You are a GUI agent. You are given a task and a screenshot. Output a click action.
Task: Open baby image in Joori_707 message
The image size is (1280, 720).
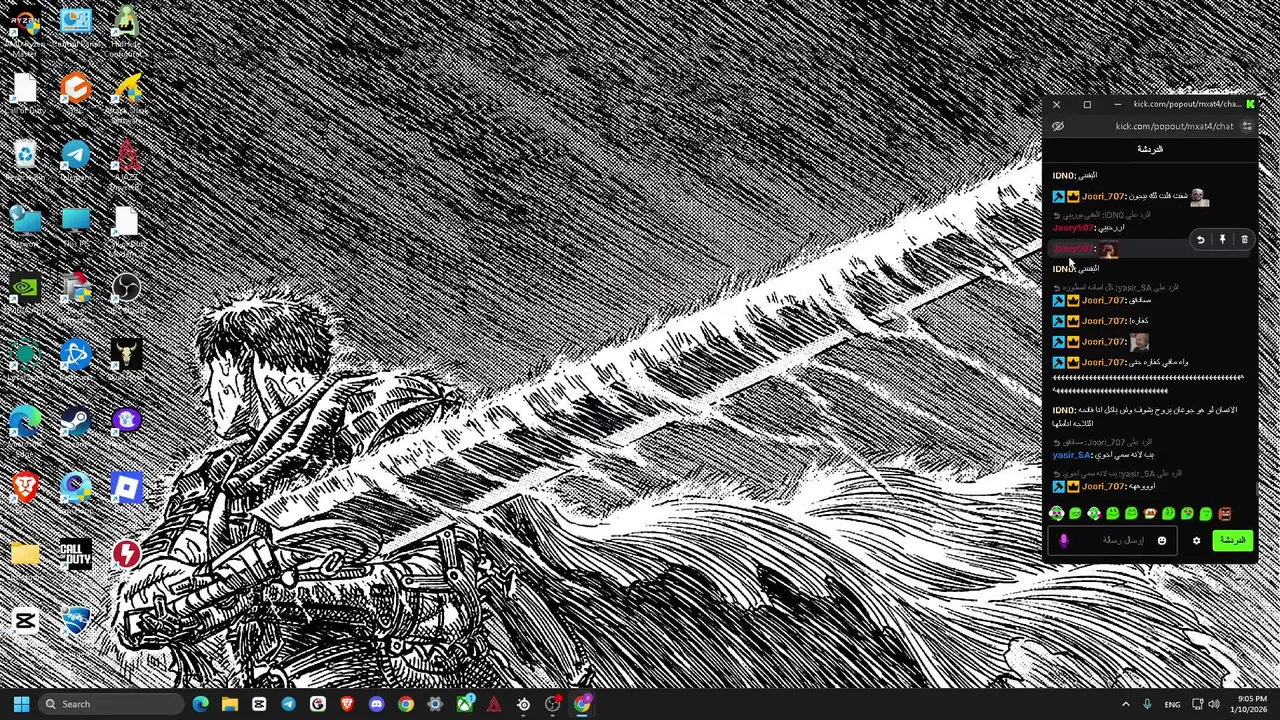(1140, 342)
